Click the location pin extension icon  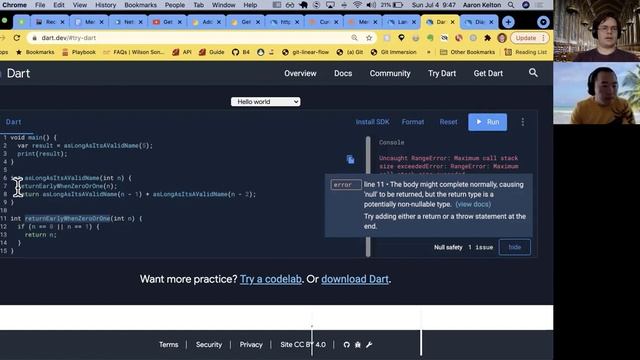pos(401,38)
